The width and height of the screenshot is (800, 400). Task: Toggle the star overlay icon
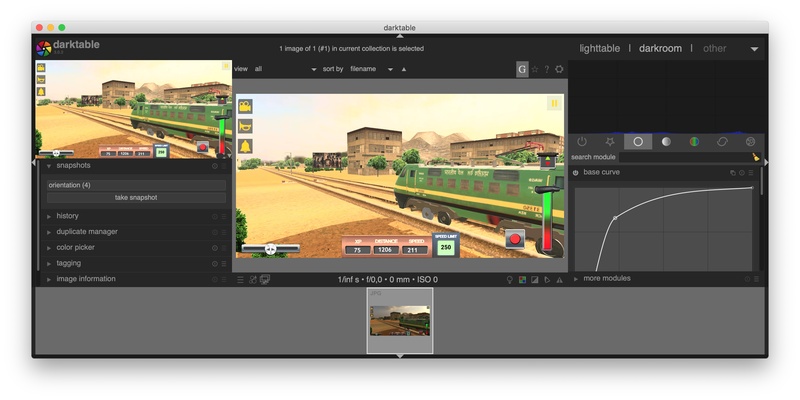pyautogui.click(x=535, y=69)
